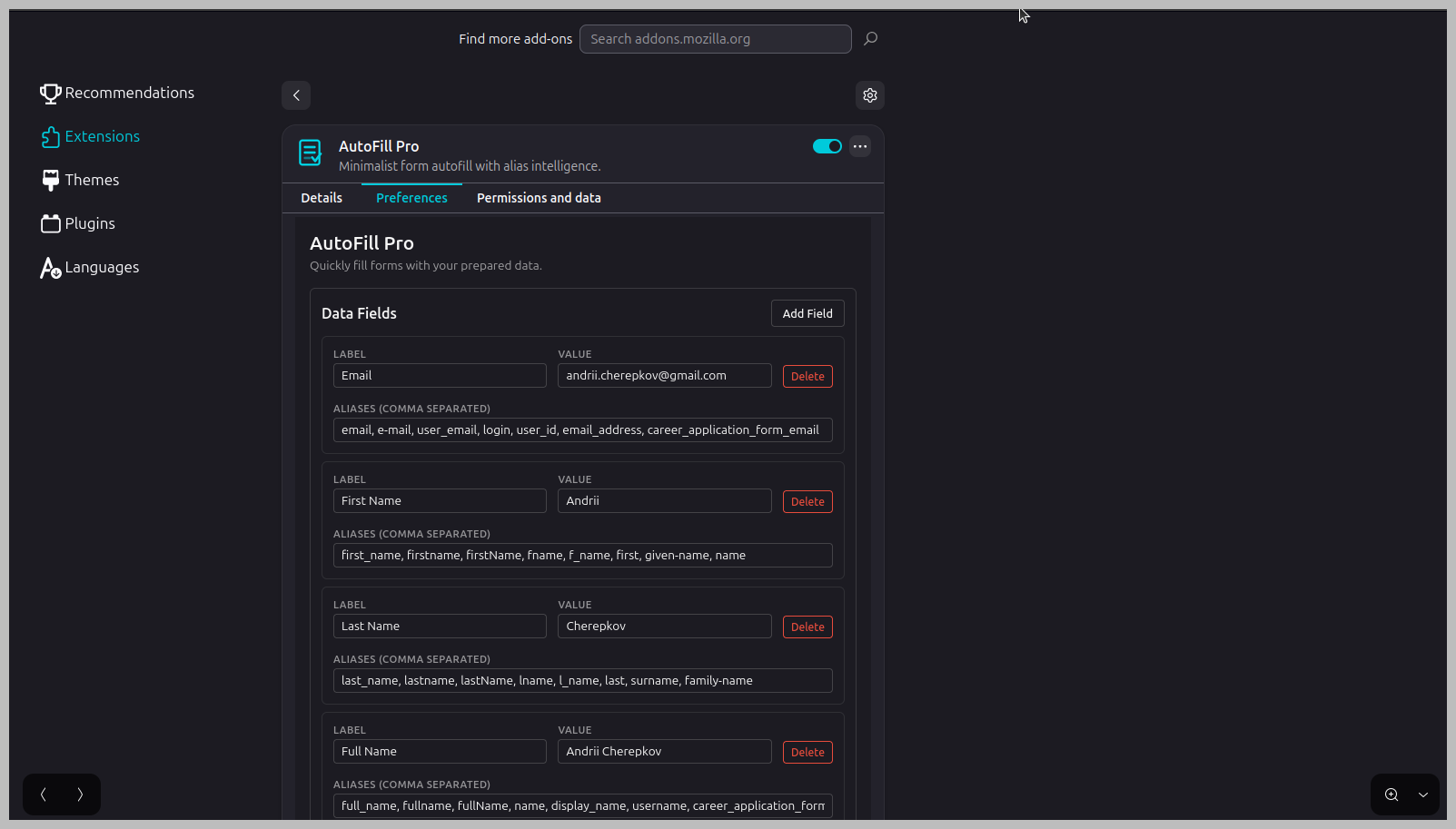Switch to the Preferences tab
1456x829 pixels.
coord(411,198)
